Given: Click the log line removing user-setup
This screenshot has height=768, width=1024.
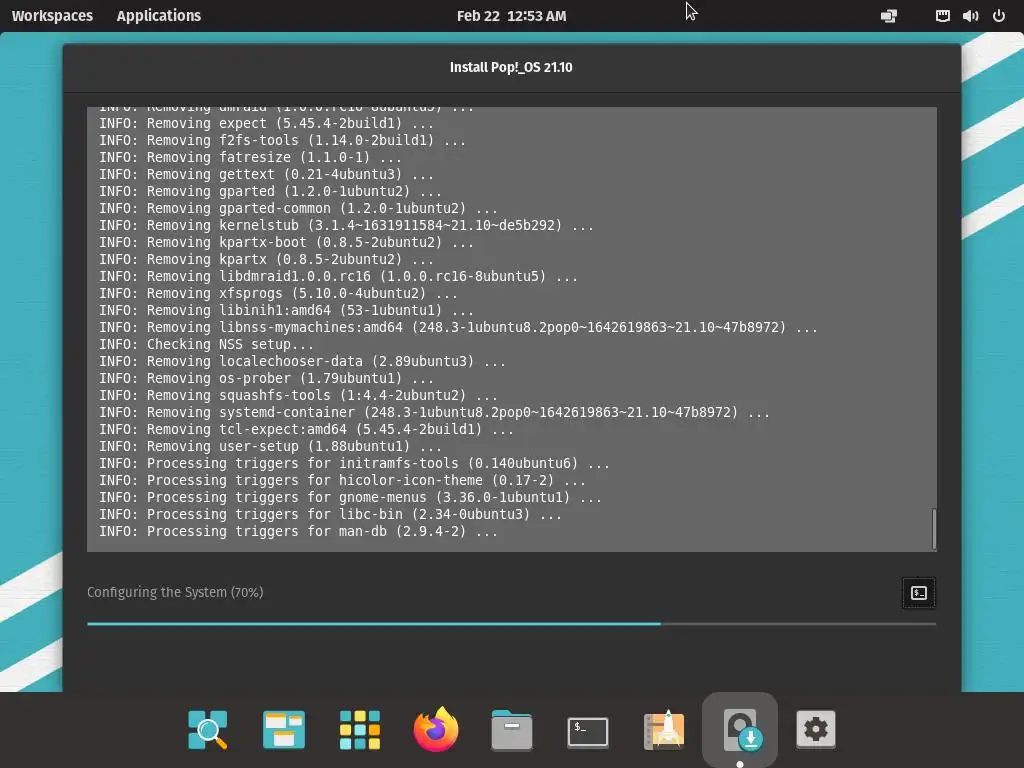Looking at the screenshot, I should point(270,446).
